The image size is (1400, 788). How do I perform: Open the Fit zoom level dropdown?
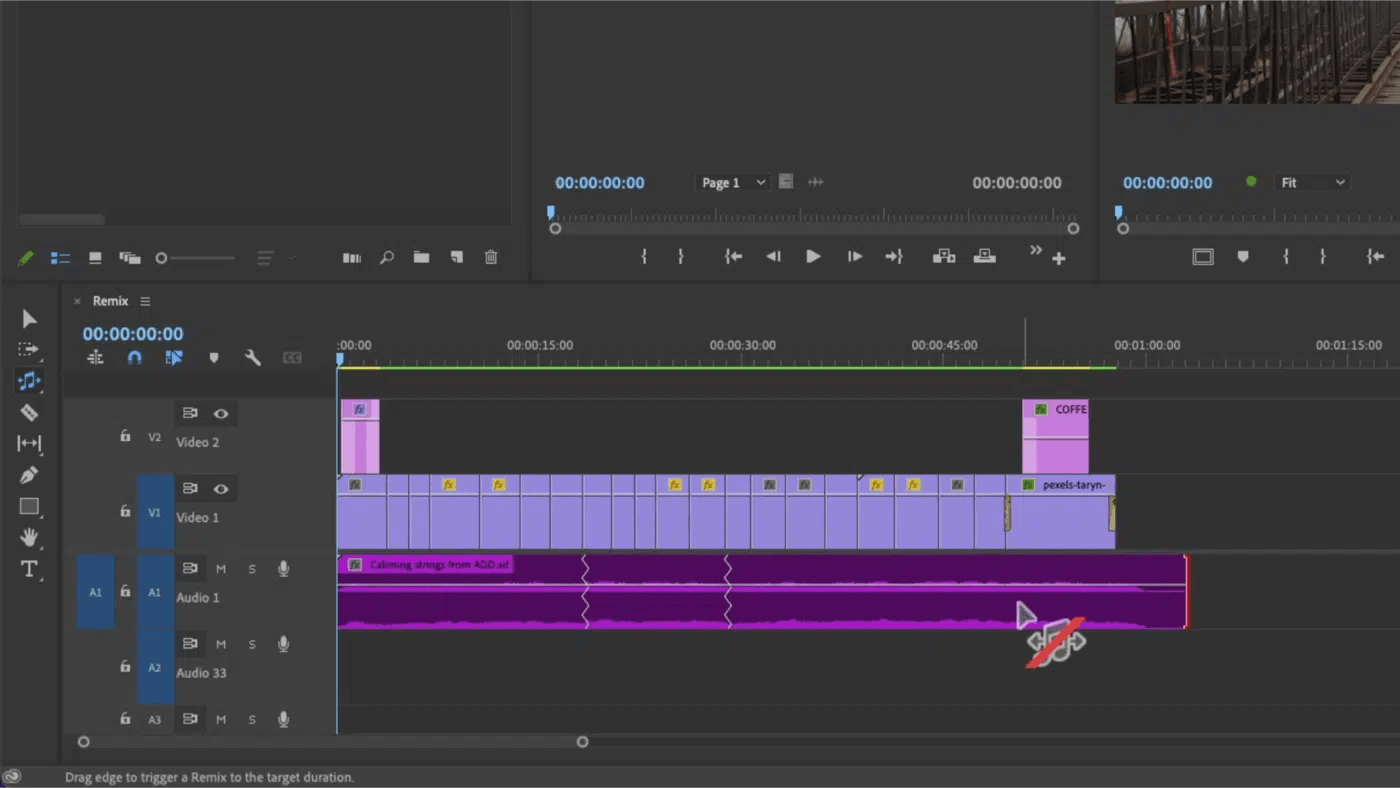1312,182
